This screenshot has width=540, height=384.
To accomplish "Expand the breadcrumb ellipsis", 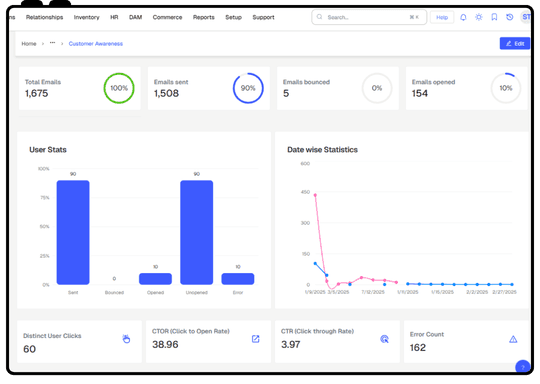I will (x=52, y=43).
